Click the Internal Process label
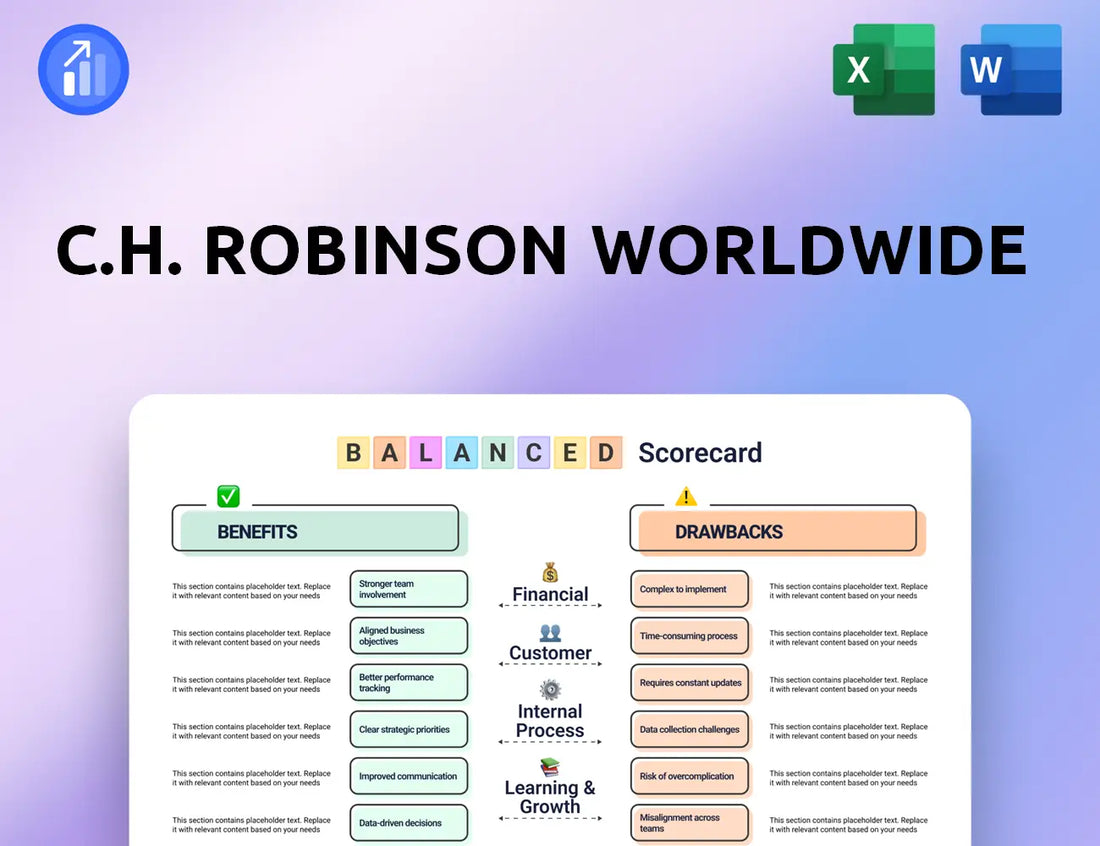 point(550,721)
